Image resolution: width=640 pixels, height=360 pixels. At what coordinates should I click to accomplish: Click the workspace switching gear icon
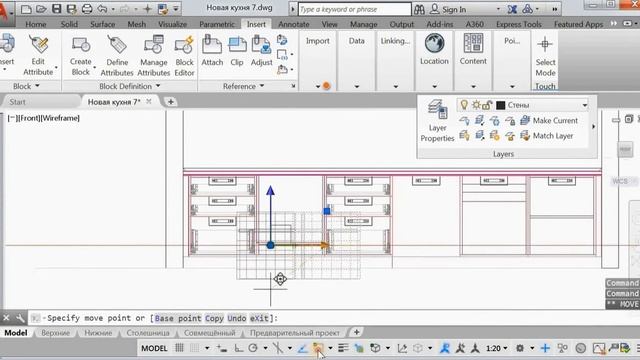pyautogui.click(x=520, y=348)
